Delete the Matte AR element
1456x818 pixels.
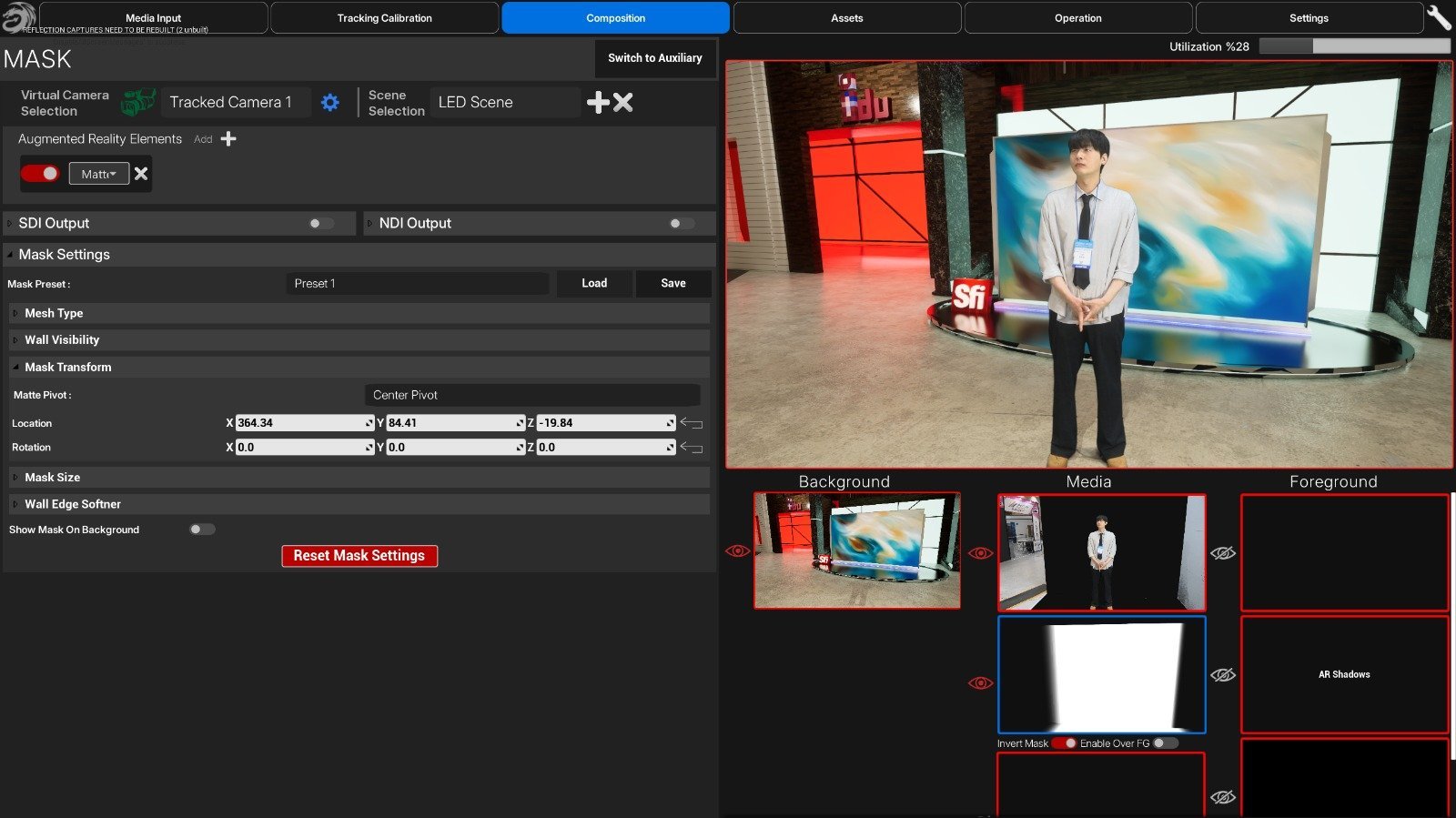point(141,174)
